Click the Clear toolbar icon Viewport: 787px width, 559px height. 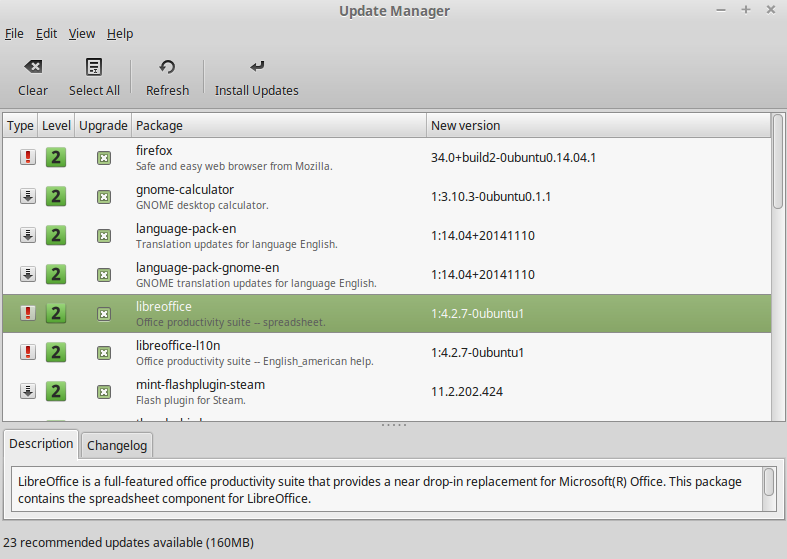[33, 67]
